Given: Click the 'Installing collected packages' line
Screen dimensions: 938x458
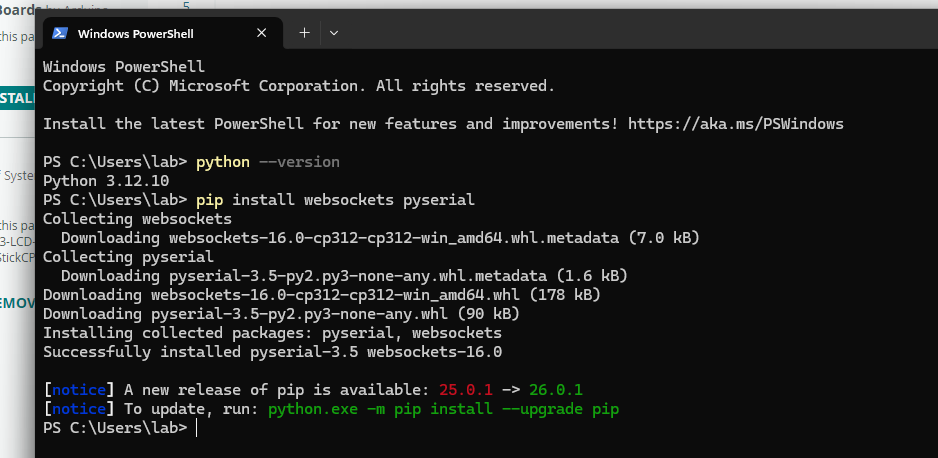Looking at the screenshot, I should [x=272, y=333].
